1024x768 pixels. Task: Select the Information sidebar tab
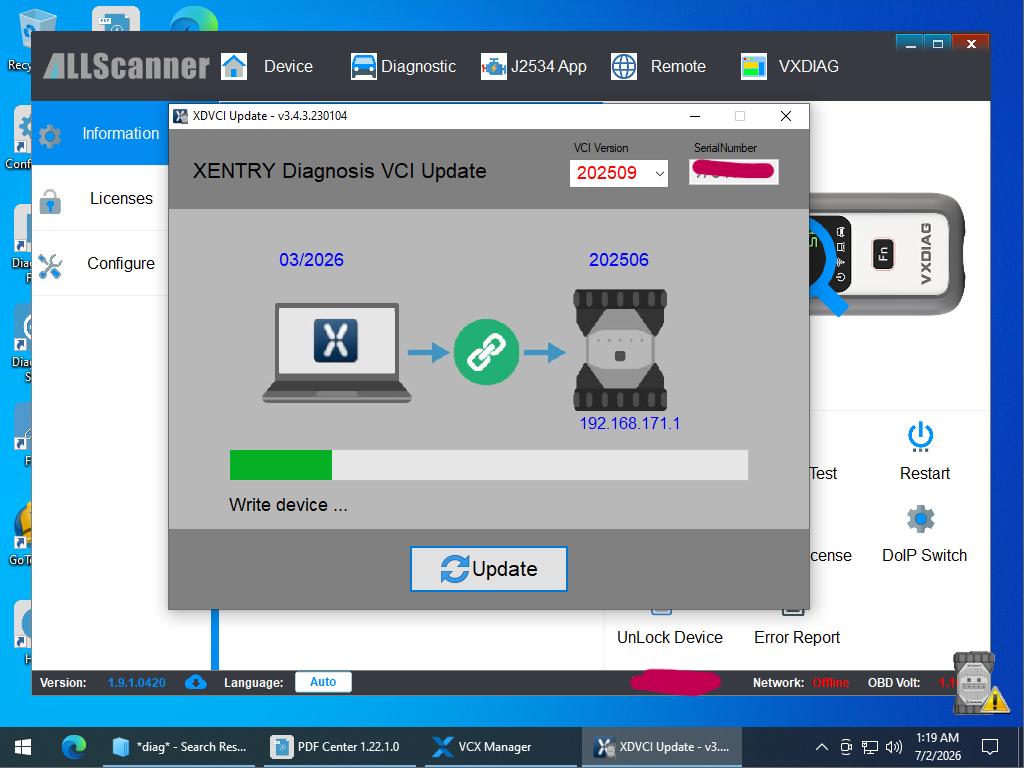pos(100,133)
